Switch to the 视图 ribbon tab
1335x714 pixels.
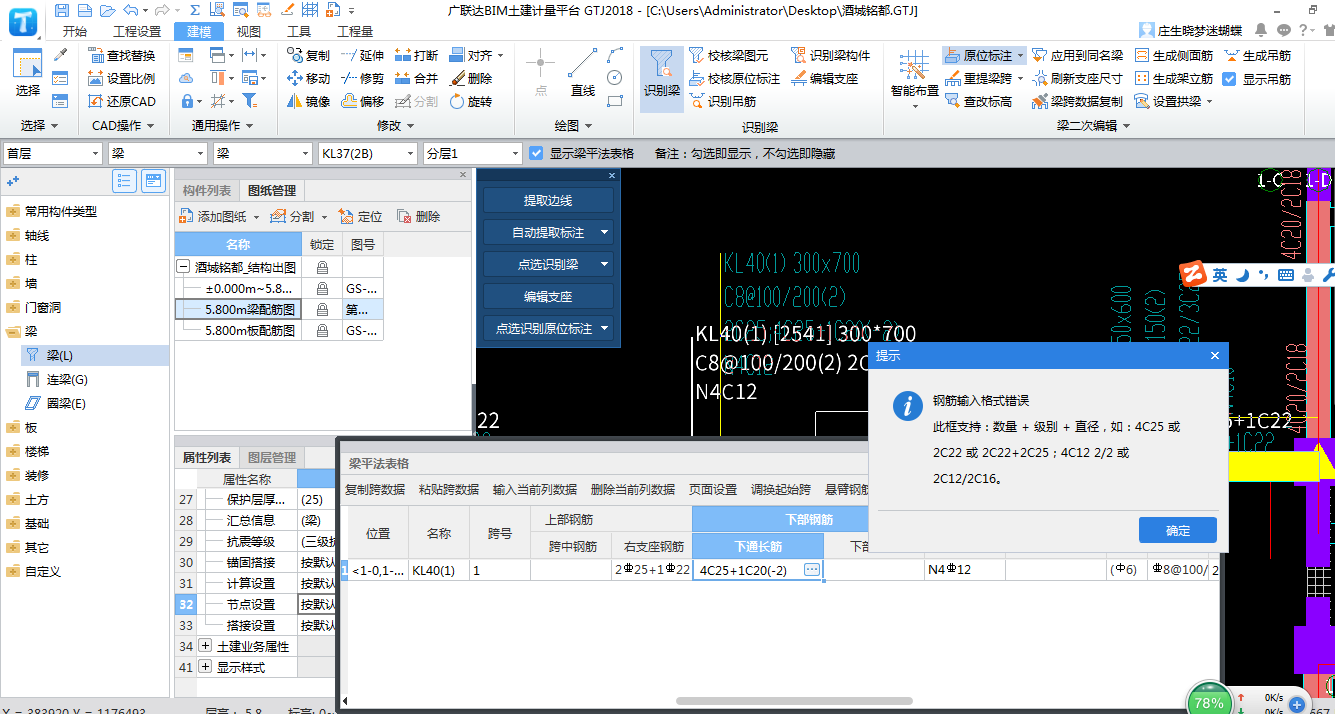pos(248,31)
